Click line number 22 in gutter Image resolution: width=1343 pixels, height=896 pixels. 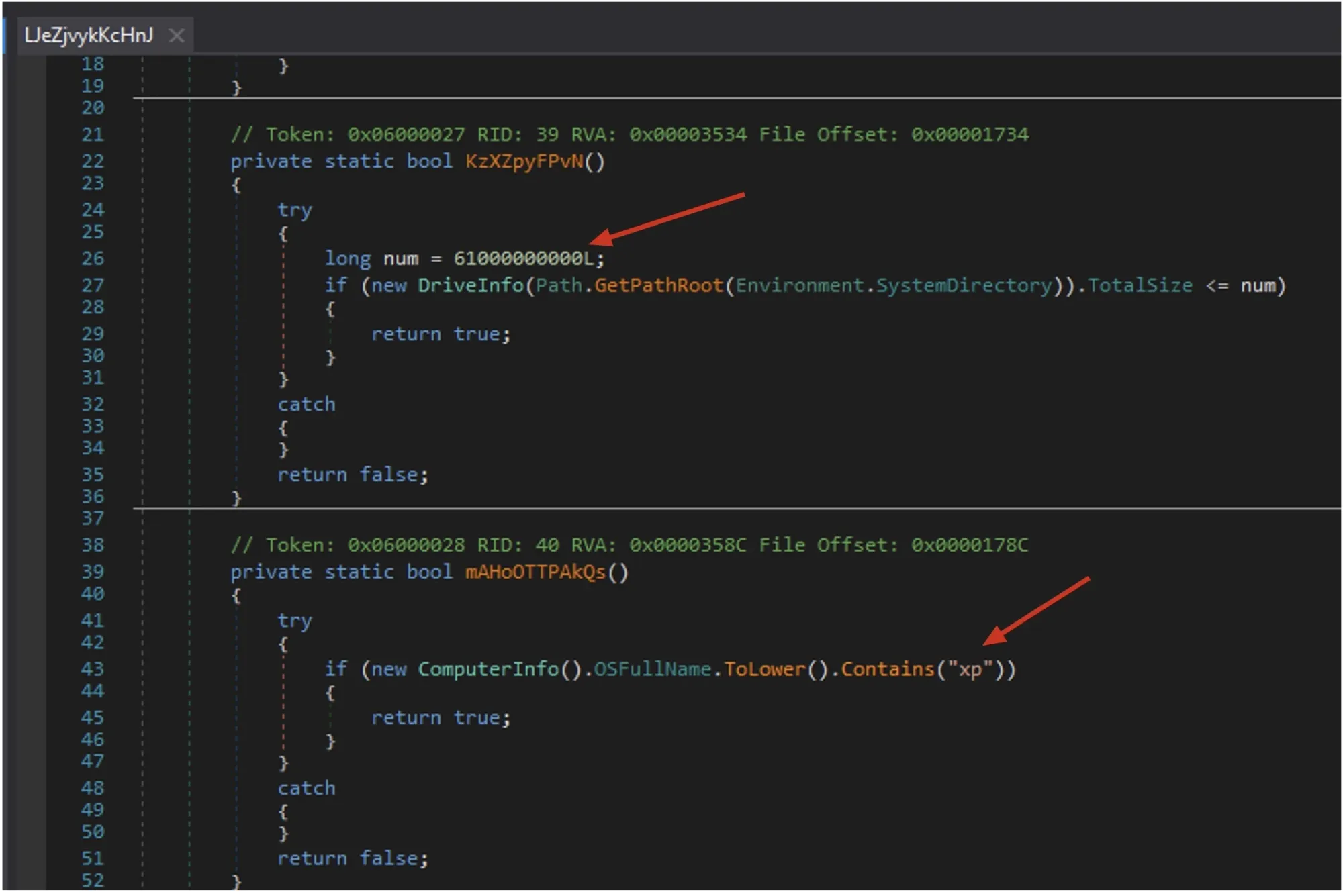click(x=93, y=162)
